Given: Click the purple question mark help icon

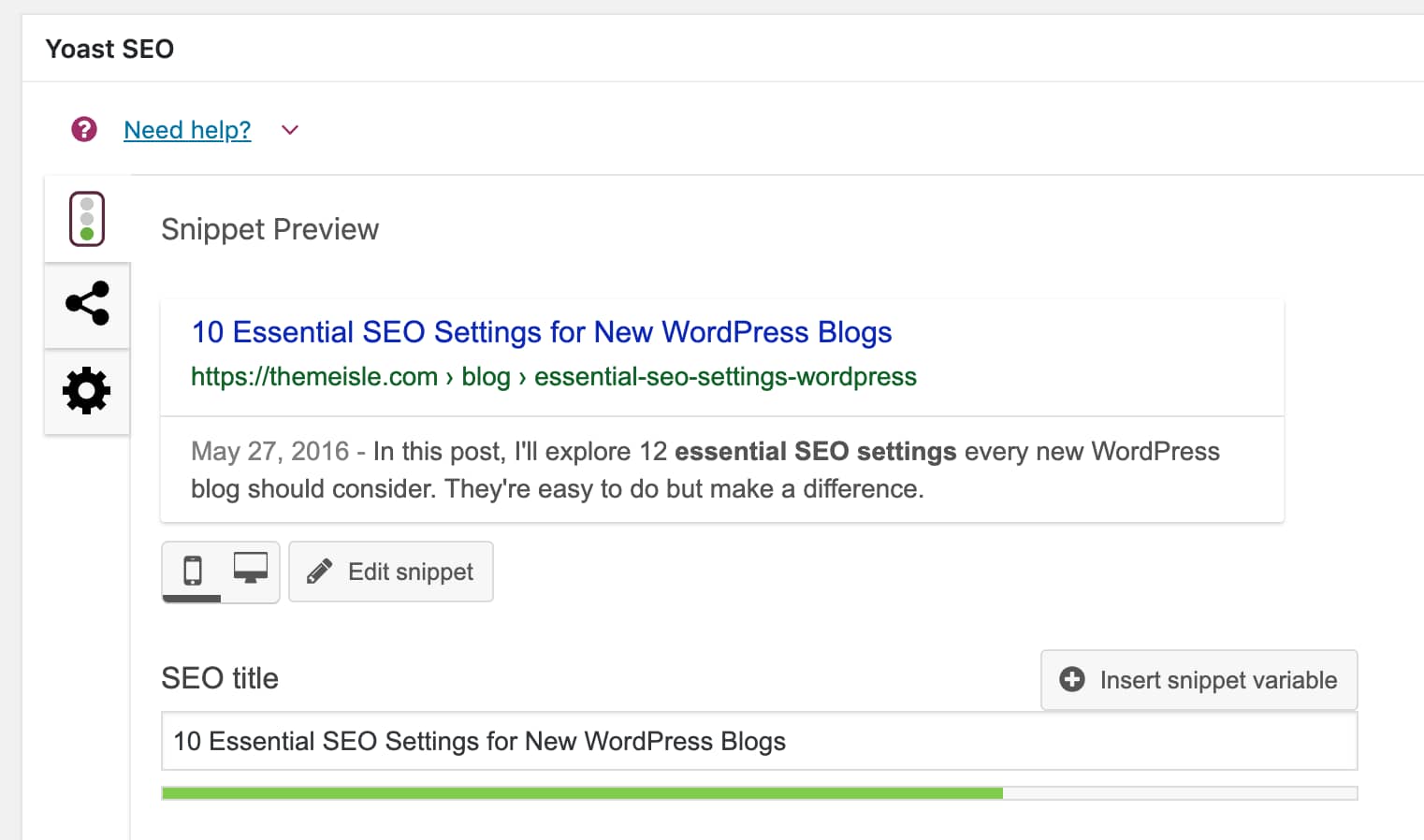Looking at the screenshot, I should click(84, 129).
